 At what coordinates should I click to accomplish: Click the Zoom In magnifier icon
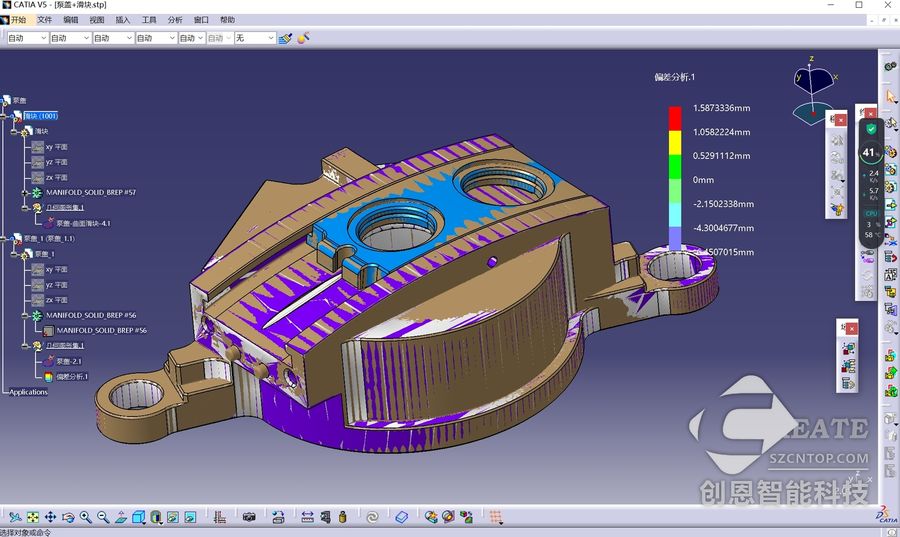tap(86, 517)
